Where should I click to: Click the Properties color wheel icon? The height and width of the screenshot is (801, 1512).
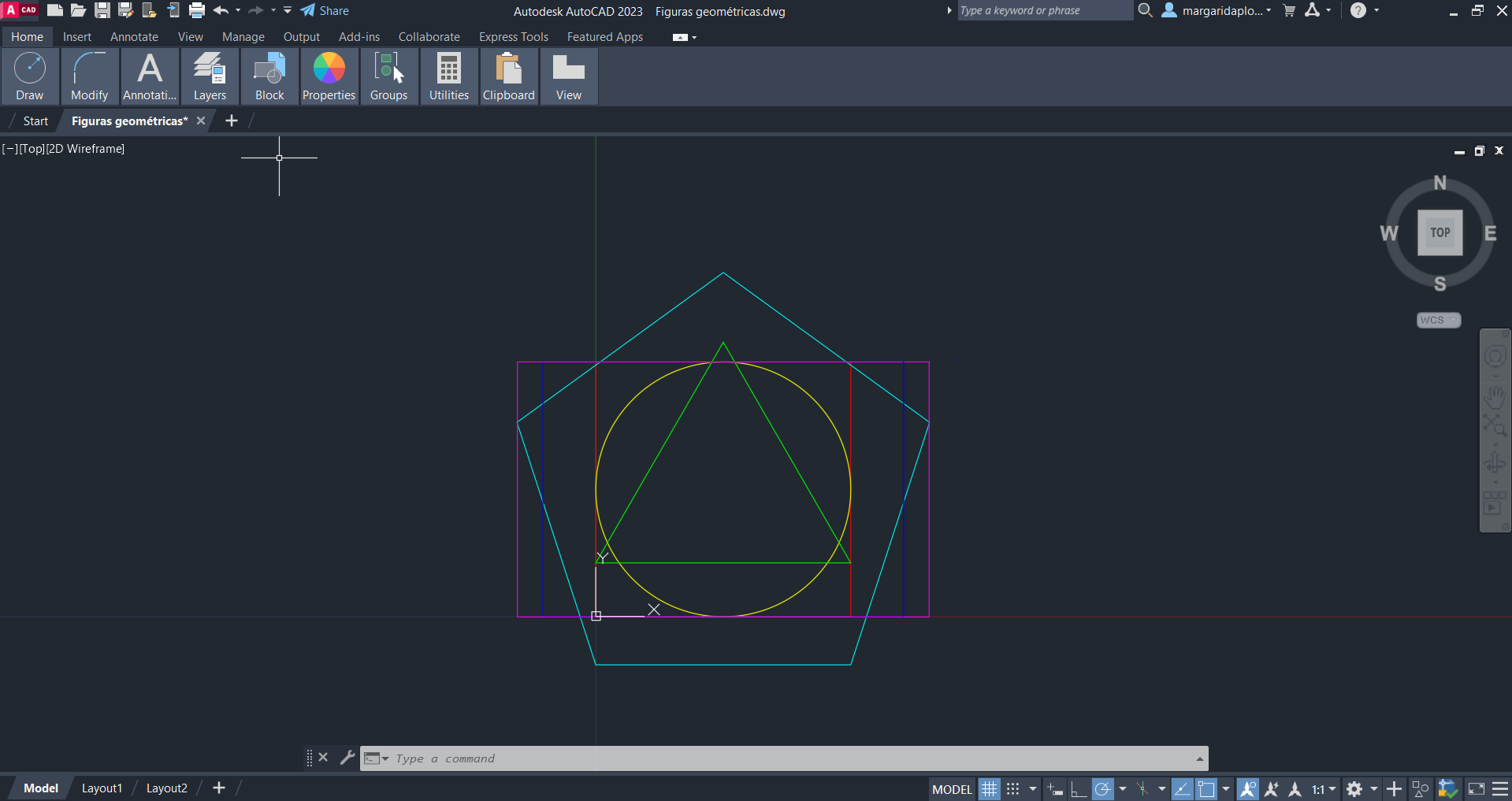pos(329,69)
